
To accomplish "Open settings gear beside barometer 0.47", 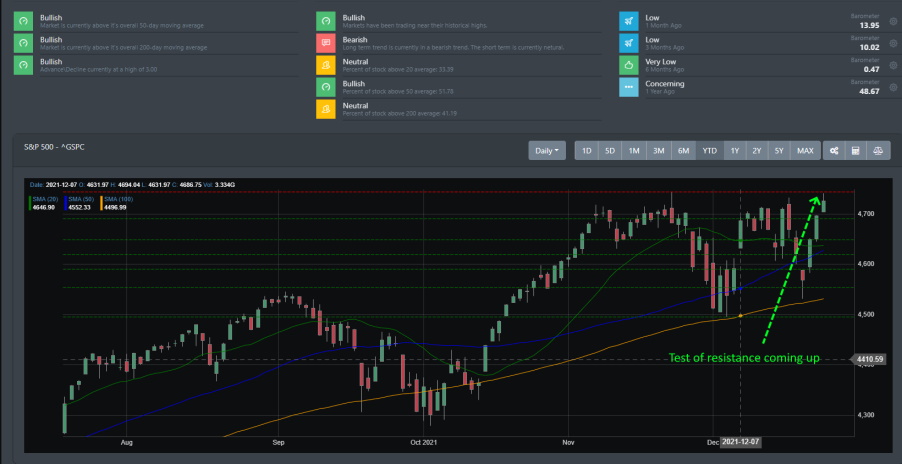I will tap(893, 65).
